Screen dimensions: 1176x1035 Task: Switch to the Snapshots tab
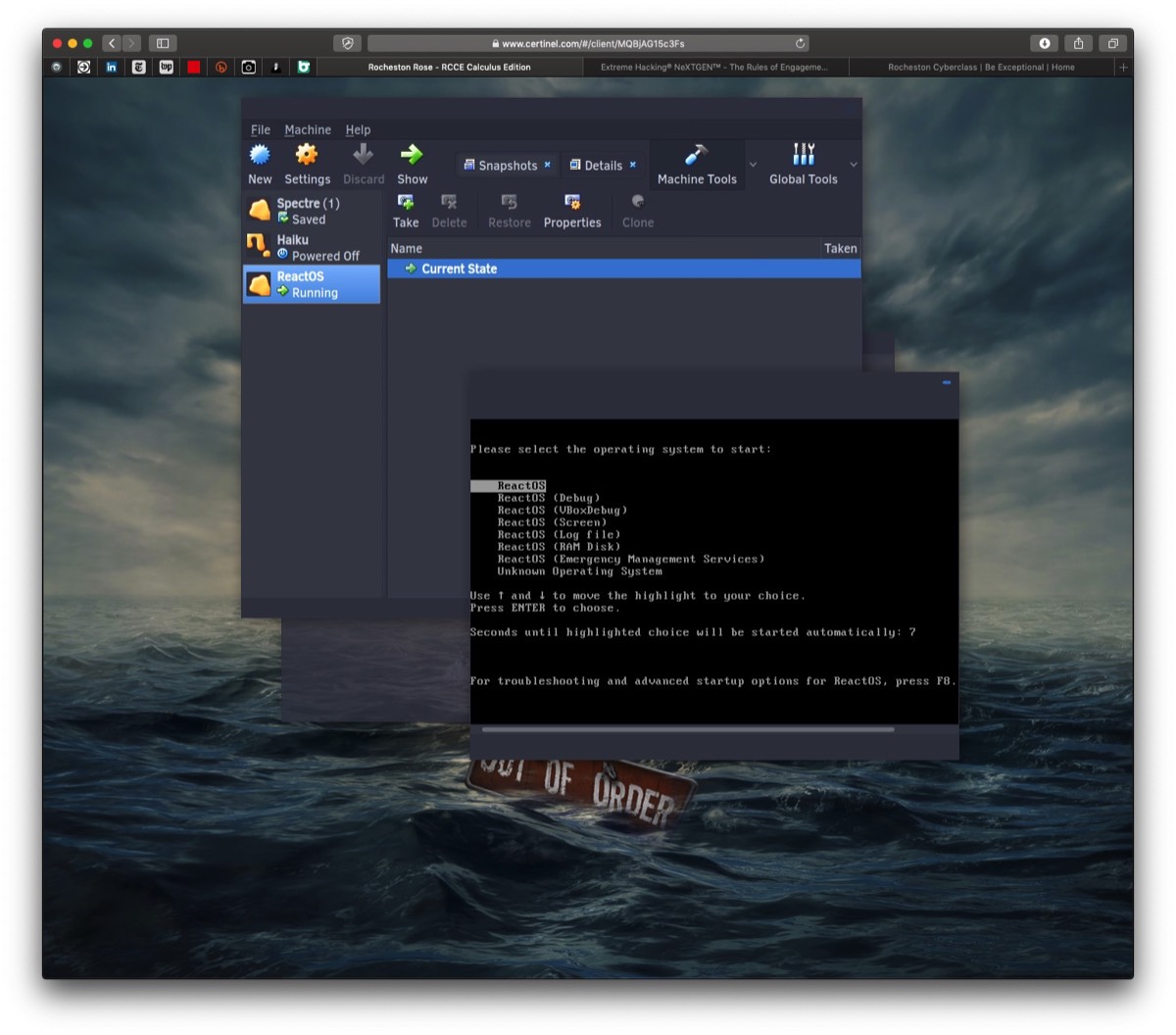(507, 166)
